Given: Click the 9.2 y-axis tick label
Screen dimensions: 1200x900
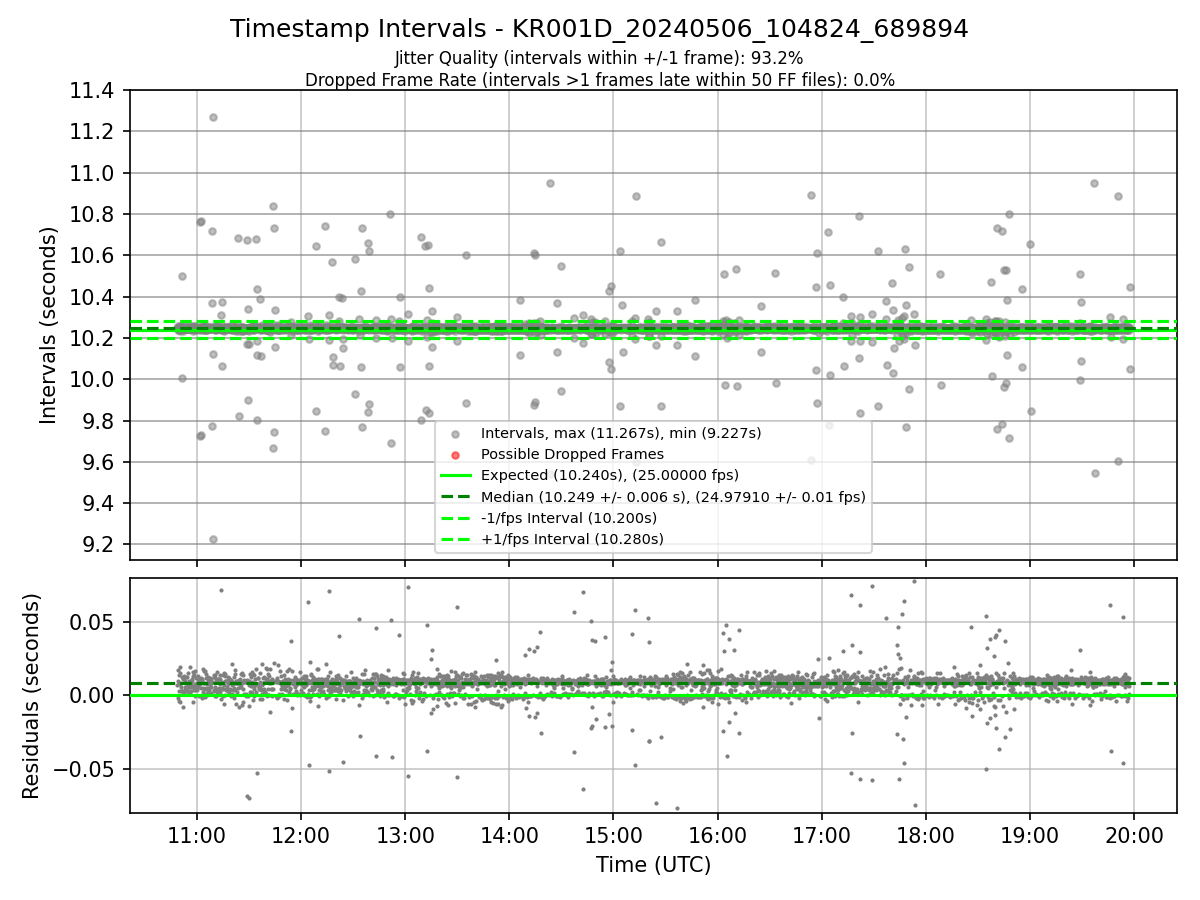Looking at the screenshot, I should [100, 545].
